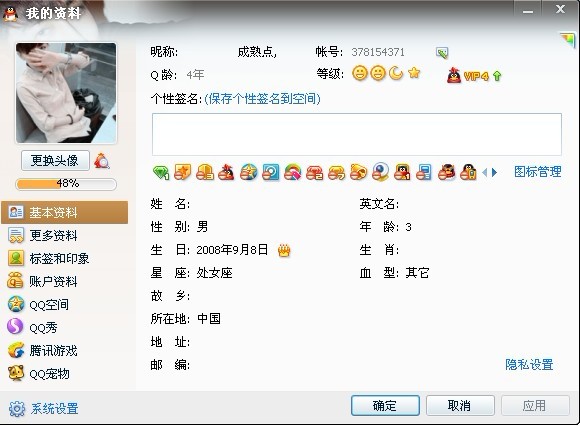Click the QQ Zone star globe icon in icon row
This screenshot has height=426, width=580.
249,172
